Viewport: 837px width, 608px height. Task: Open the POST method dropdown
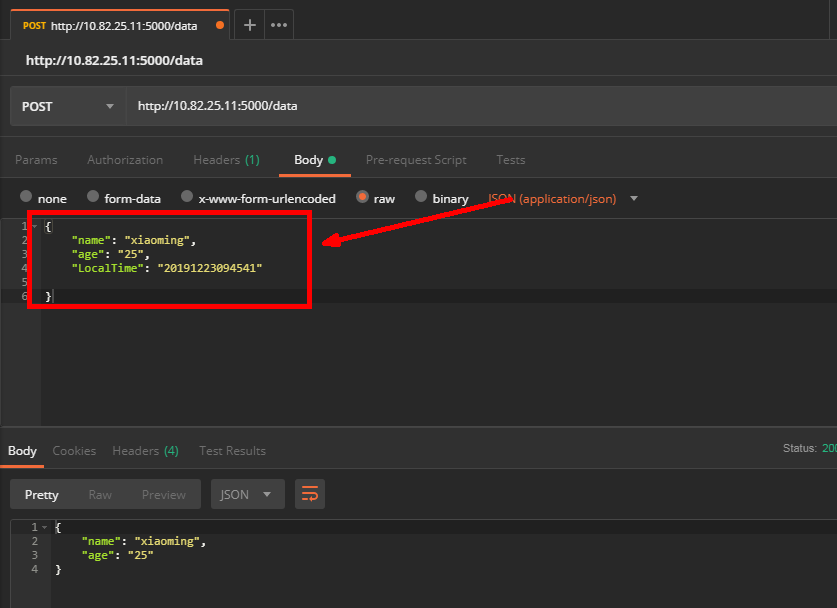68,106
